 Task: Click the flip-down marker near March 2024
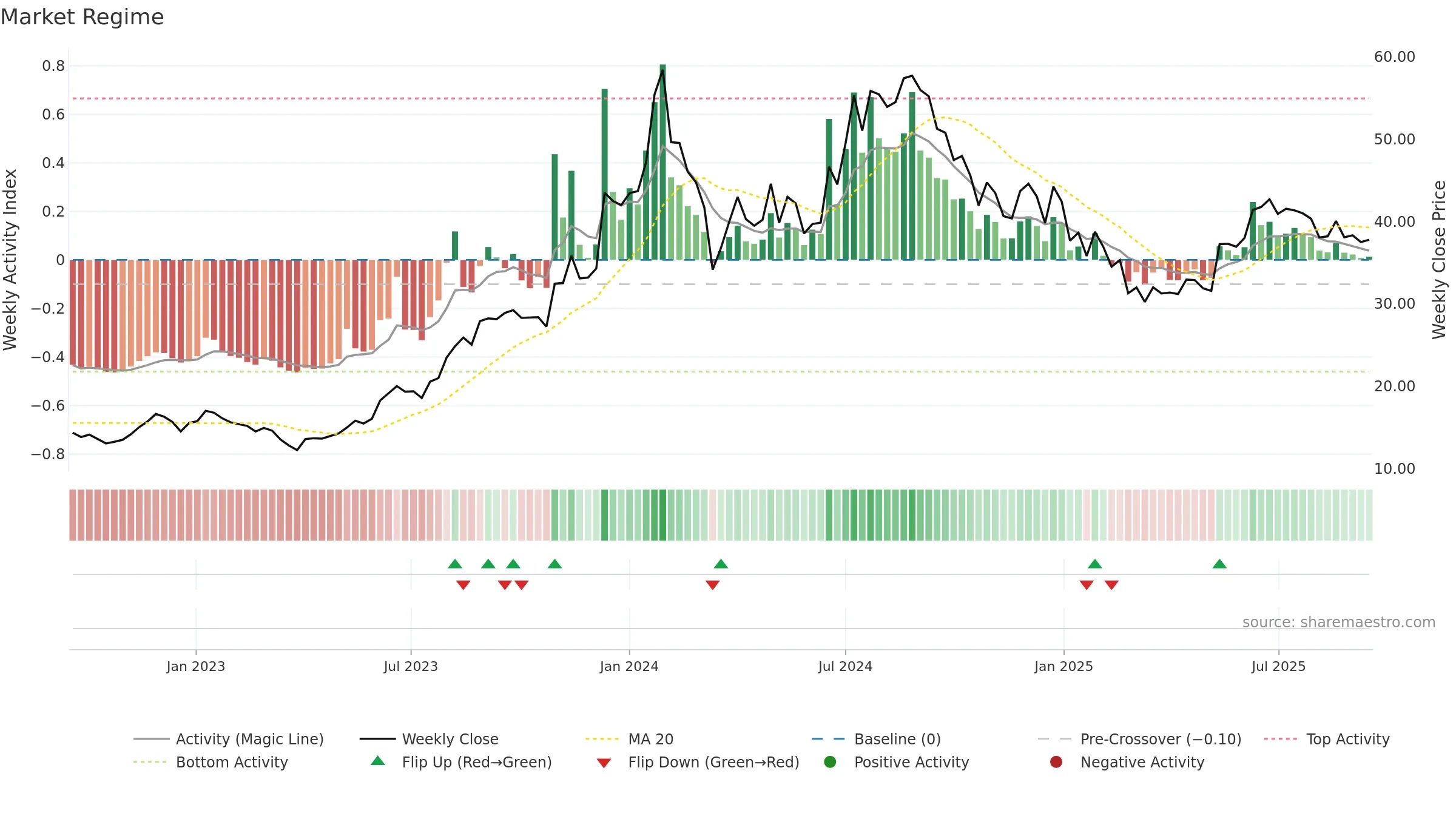coord(713,585)
